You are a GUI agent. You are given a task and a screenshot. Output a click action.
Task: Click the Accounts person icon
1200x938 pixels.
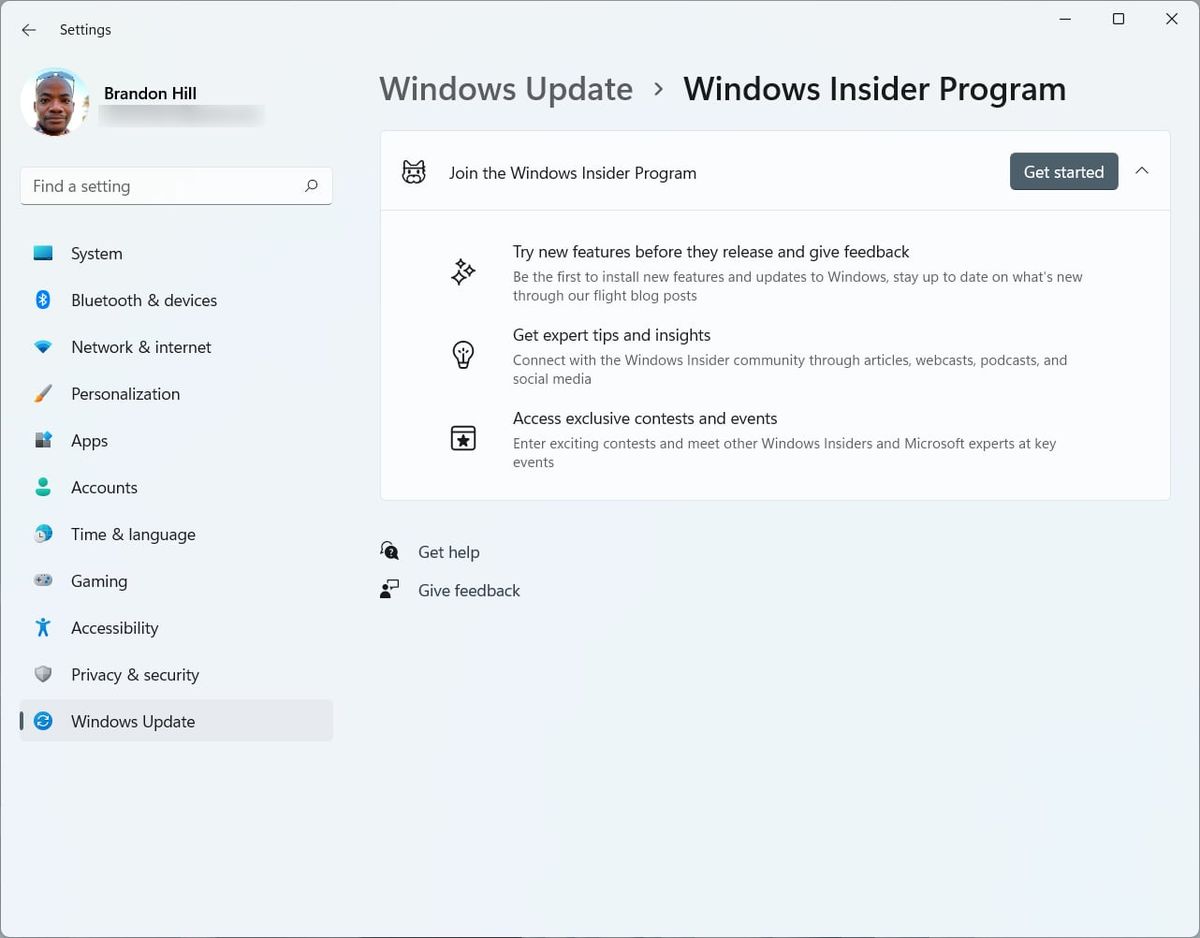pos(43,487)
